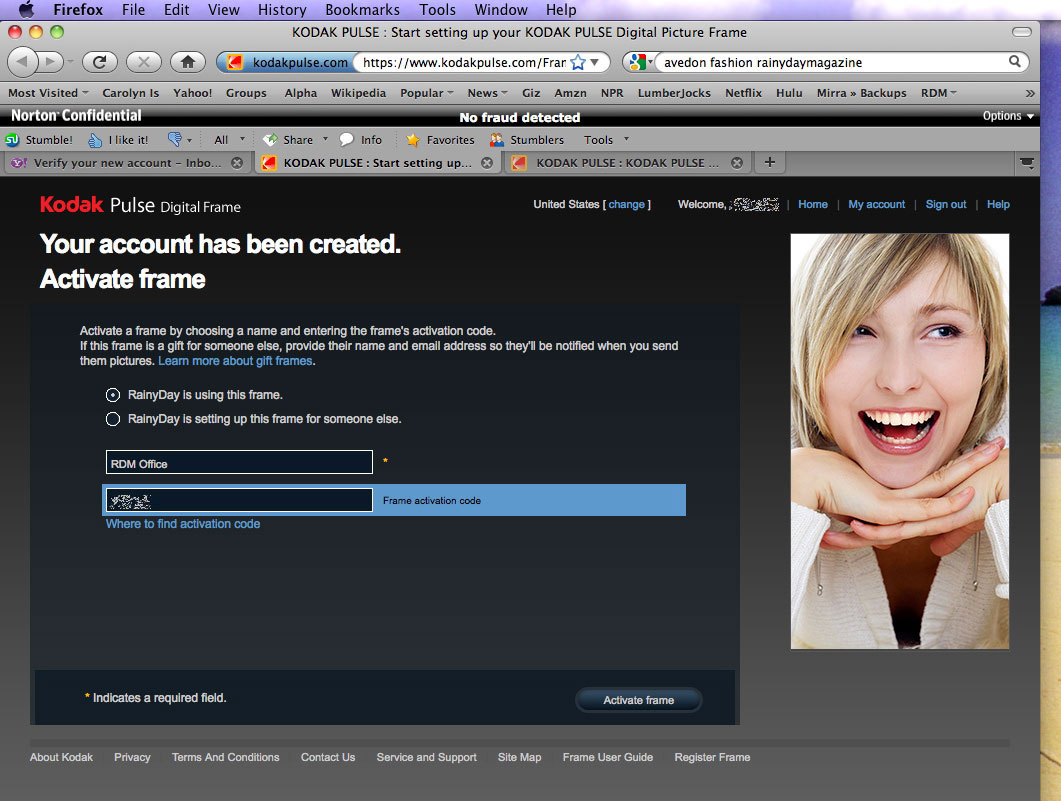Image resolution: width=1061 pixels, height=801 pixels.
Task: Switch to the 'KODAK PULSE : KODAK PULSE' tab
Action: point(627,163)
